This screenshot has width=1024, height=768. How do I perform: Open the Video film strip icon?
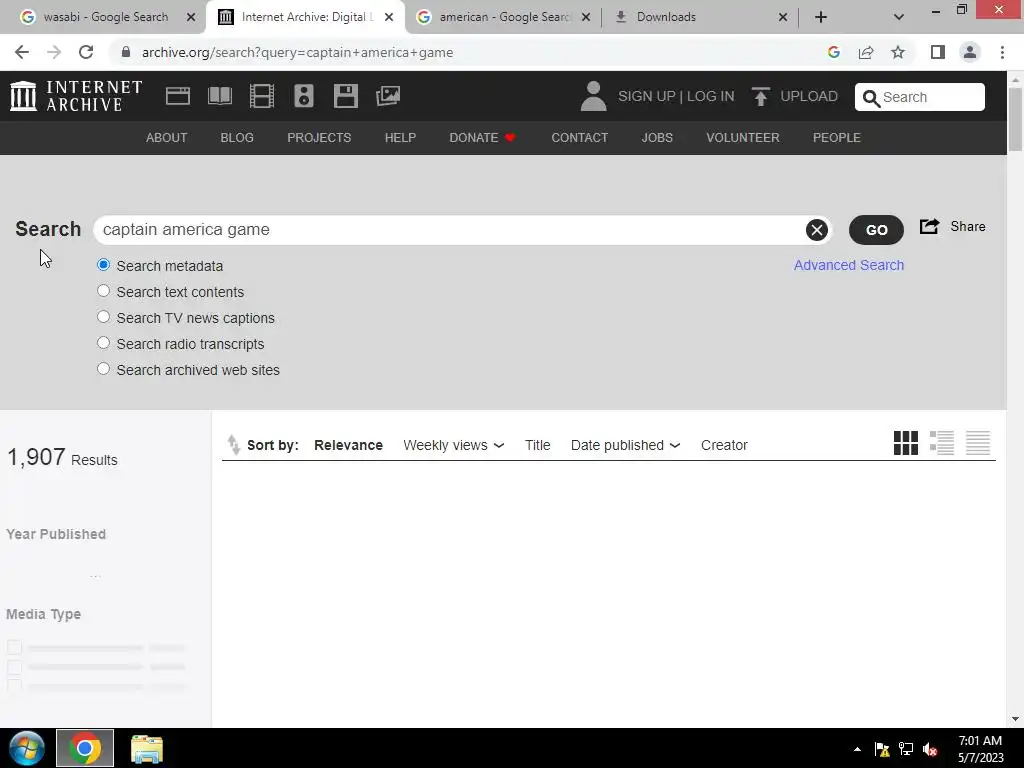[x=261, y=96]
